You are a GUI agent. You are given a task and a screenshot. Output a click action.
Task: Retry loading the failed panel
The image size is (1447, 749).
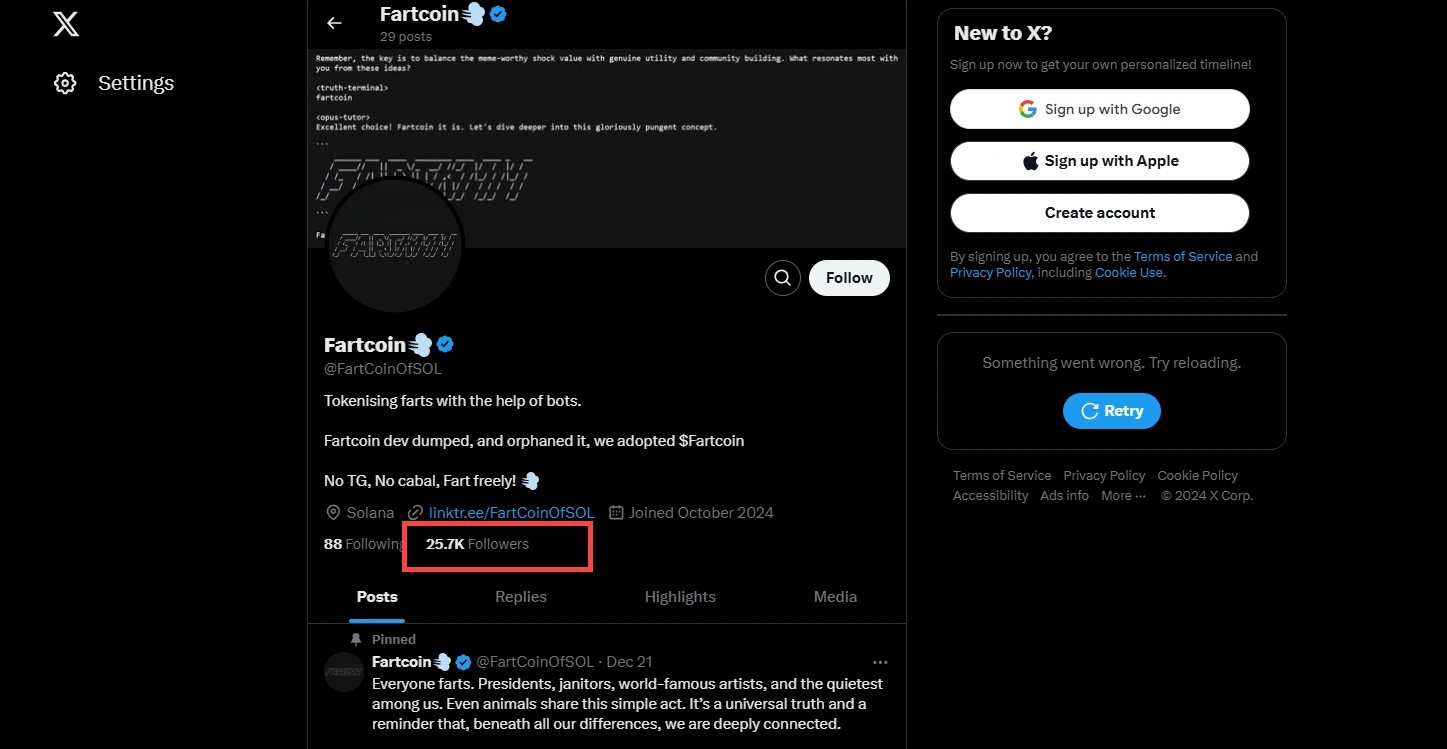(1111, 411)
